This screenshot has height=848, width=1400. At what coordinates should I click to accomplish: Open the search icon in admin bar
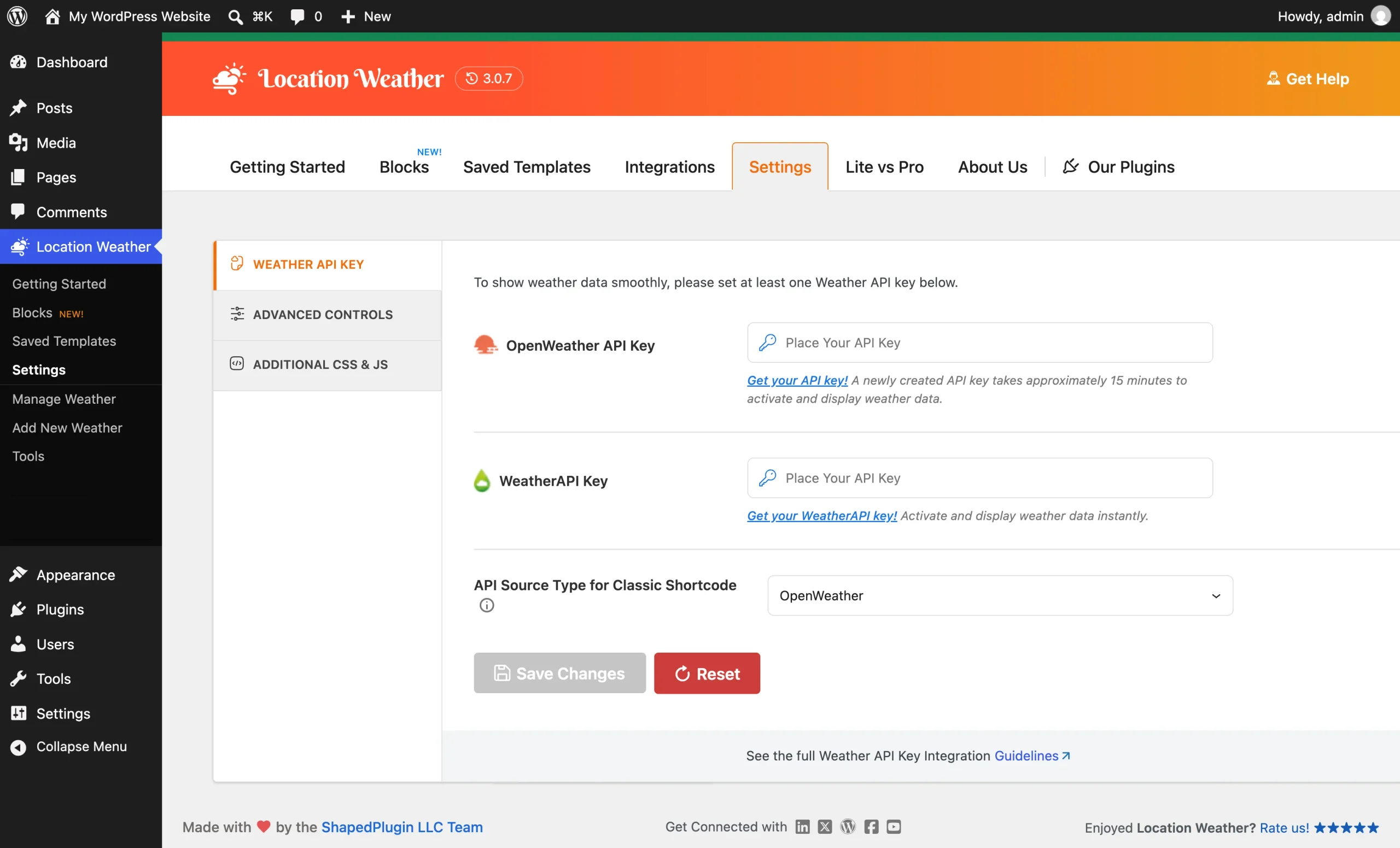click(x=235, y=16)
